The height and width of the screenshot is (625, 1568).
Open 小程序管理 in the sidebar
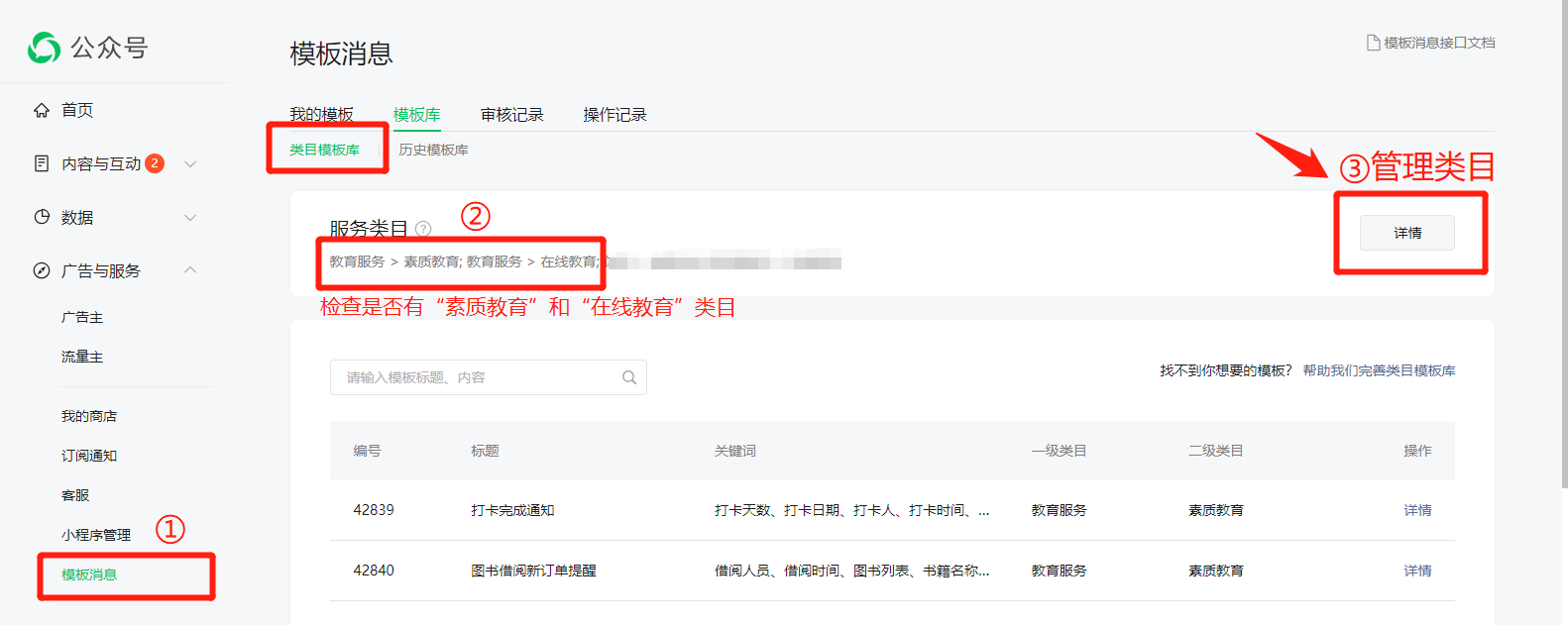point(96,535)
